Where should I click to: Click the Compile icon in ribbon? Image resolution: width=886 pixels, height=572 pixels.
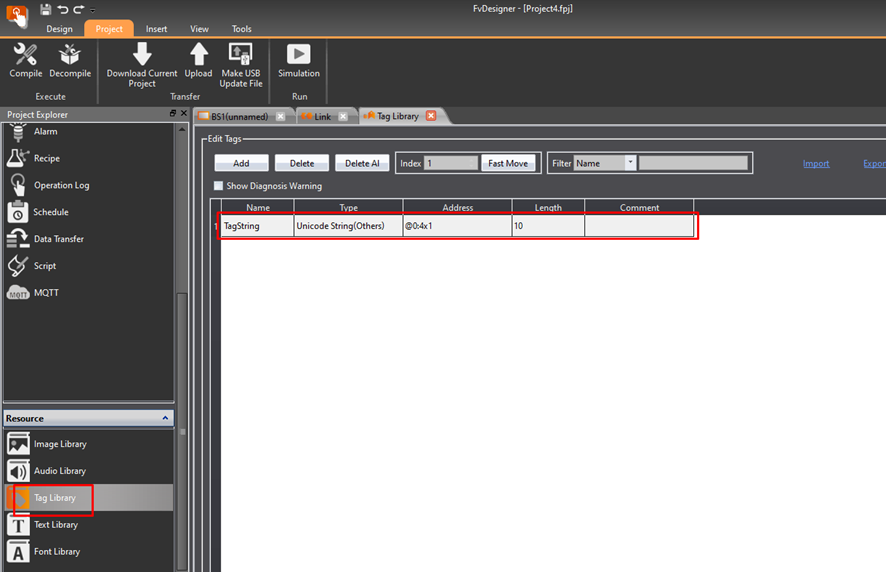click(26, 54)
